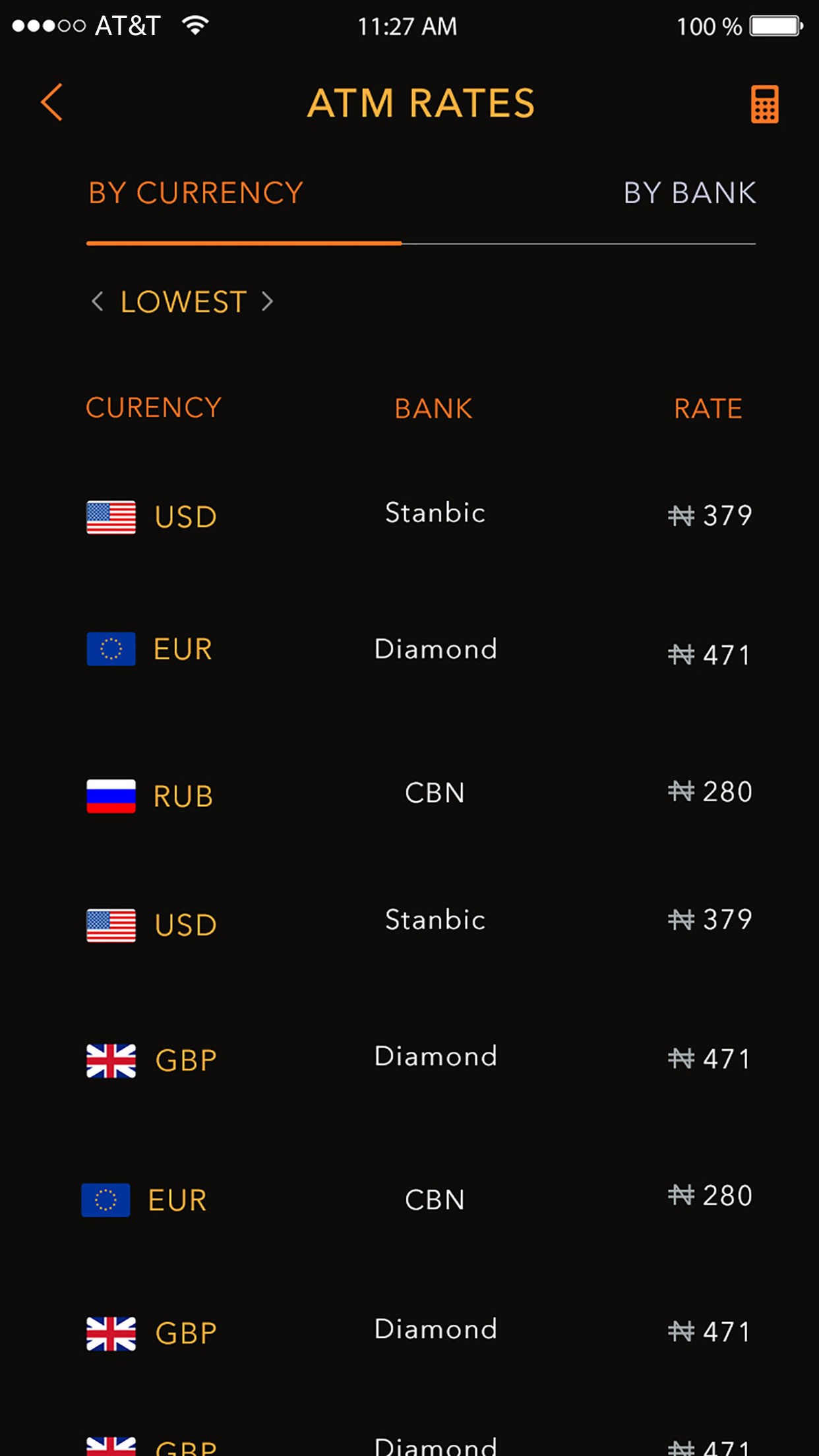819x1456 pixels.
Task: Tap the 11:27 AM clock
Action: pos(407,26)
